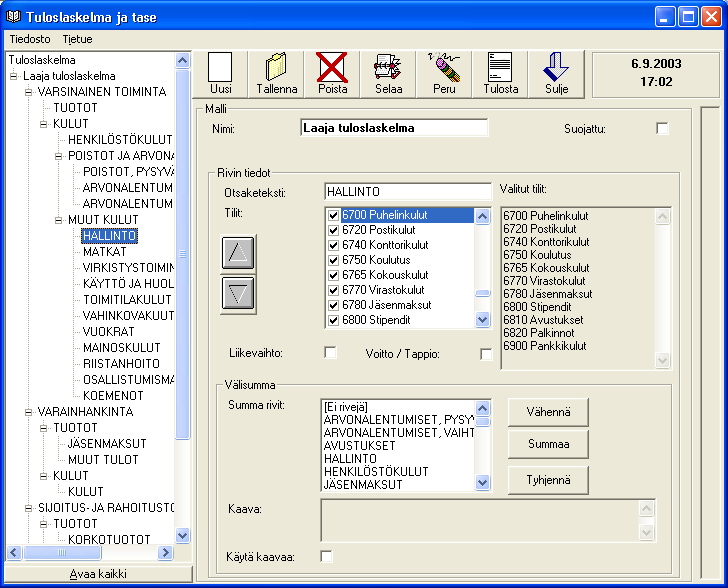Screen dimensions: 728x588
Task: Move account up with triangle button
Action: (238, 253)
